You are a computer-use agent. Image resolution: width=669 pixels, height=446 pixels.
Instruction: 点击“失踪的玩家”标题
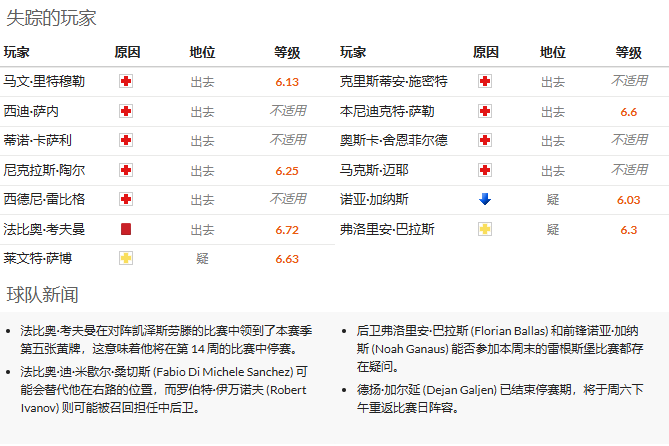point(53,17)
